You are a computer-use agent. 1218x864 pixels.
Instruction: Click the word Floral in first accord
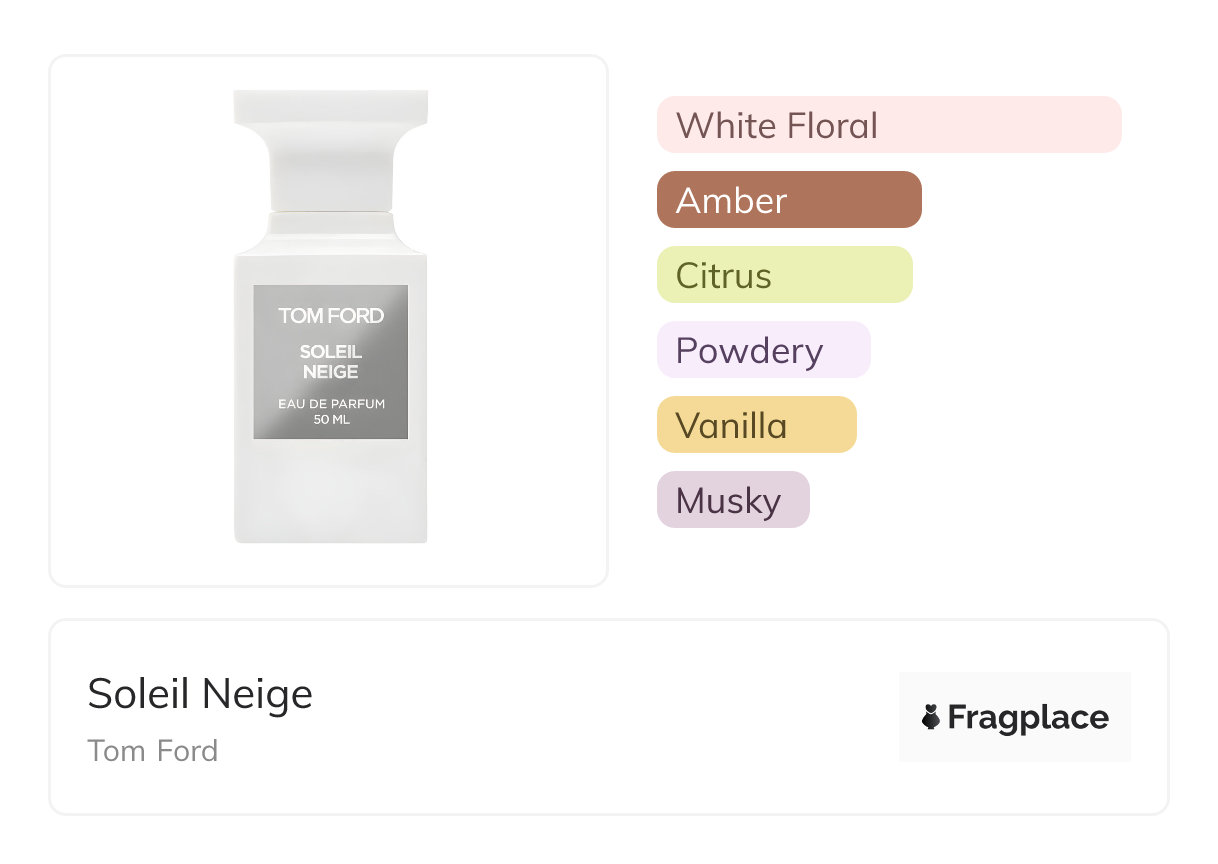(832, 125)
